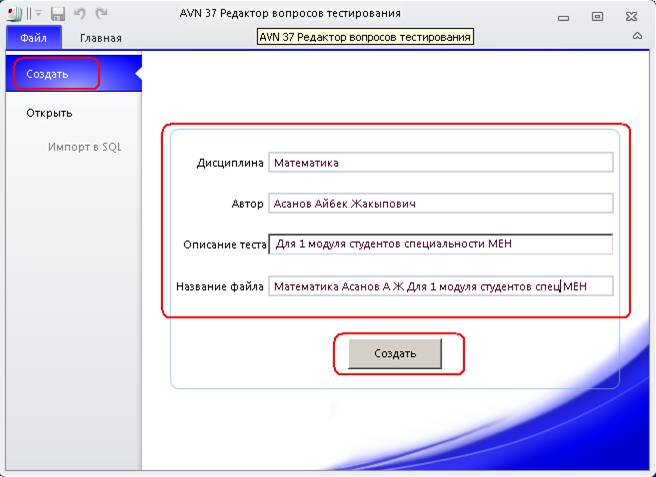Click the Название файла label
Viewport: 656px width, 477px height.
click(220, 287)
